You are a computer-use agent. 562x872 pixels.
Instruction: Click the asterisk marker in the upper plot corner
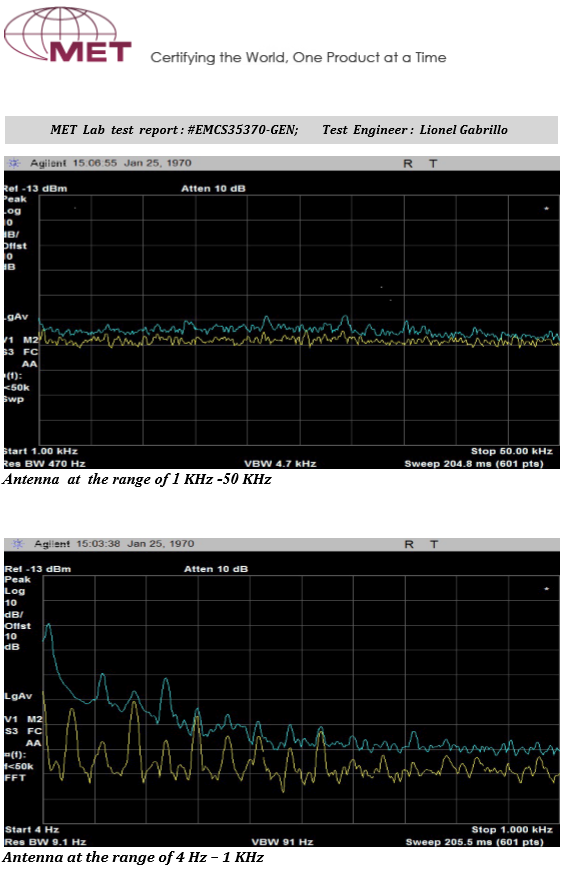(546, 209)
